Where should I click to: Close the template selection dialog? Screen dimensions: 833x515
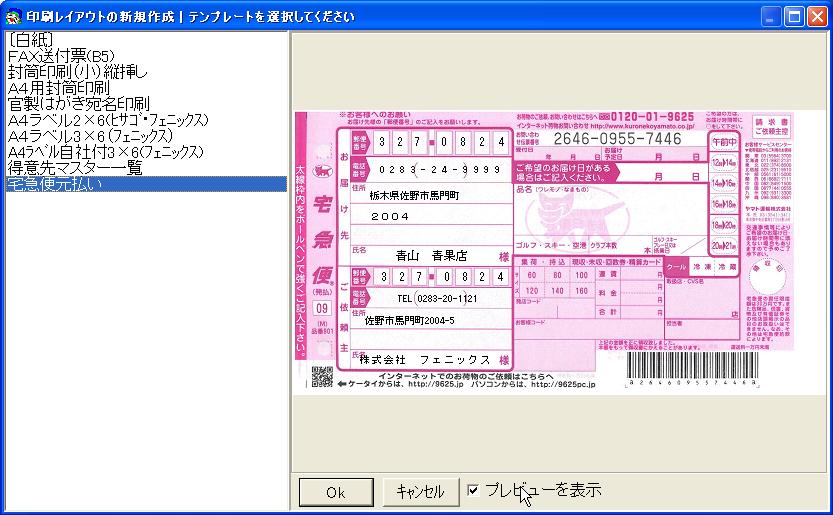[818, 16]
